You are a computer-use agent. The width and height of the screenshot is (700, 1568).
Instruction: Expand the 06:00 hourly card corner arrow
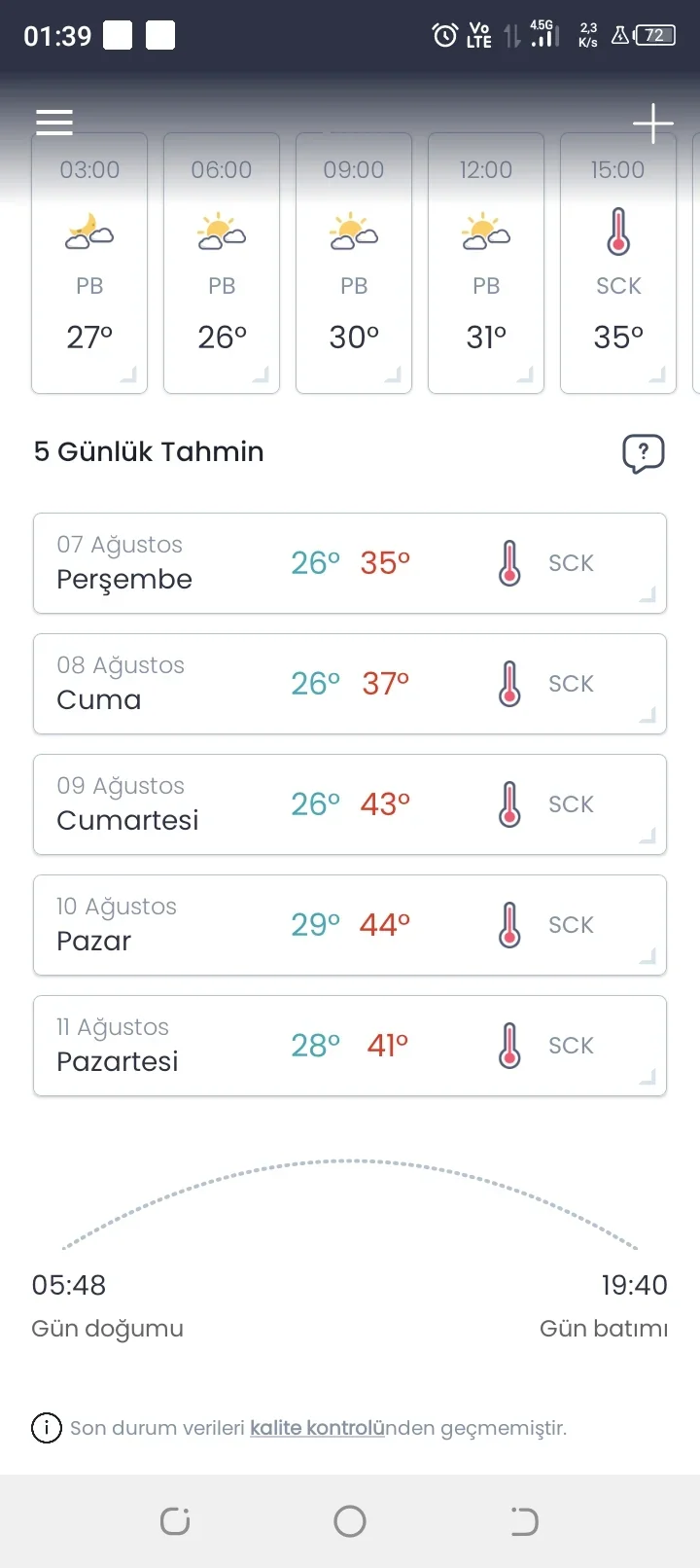[x=261, y=374]
